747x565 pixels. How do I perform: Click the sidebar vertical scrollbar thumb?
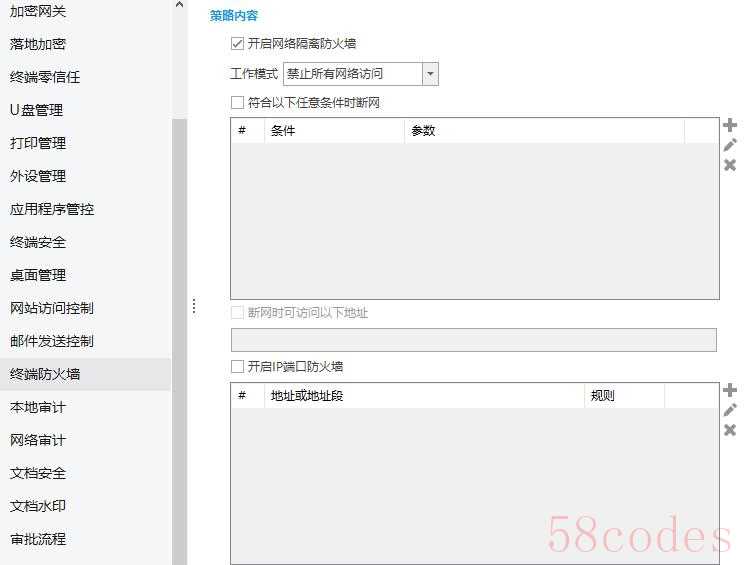pos(179,340)
